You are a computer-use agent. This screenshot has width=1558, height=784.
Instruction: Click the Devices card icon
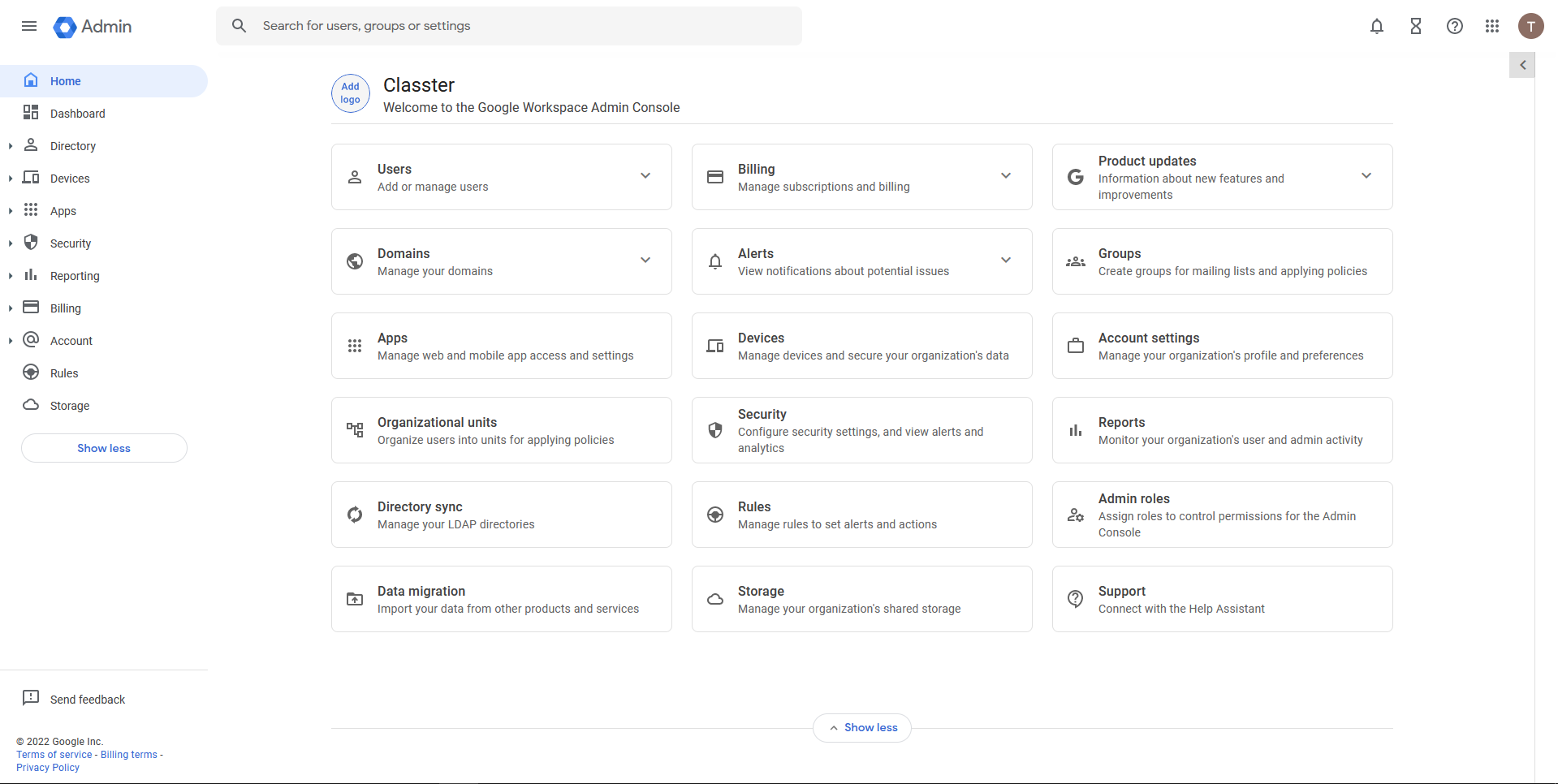coord(715,346)
